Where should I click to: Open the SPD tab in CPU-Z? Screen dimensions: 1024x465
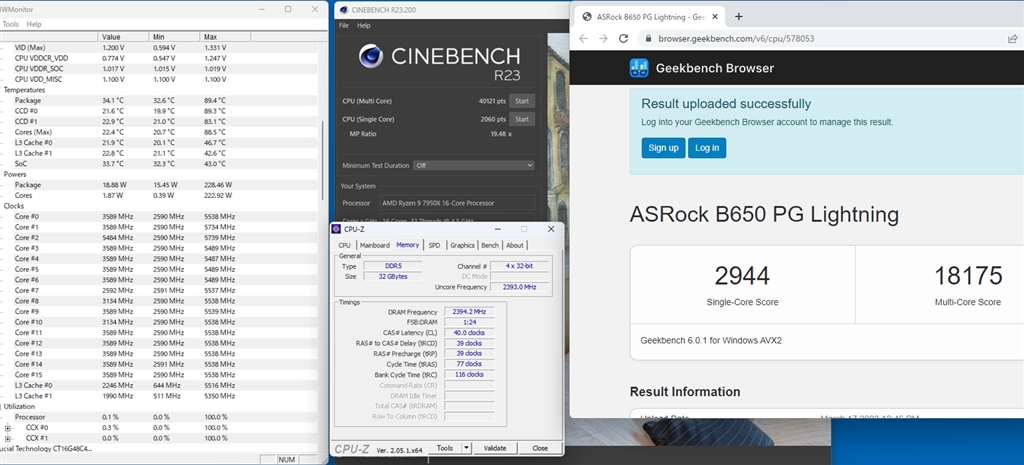click(x=434, y=245)
